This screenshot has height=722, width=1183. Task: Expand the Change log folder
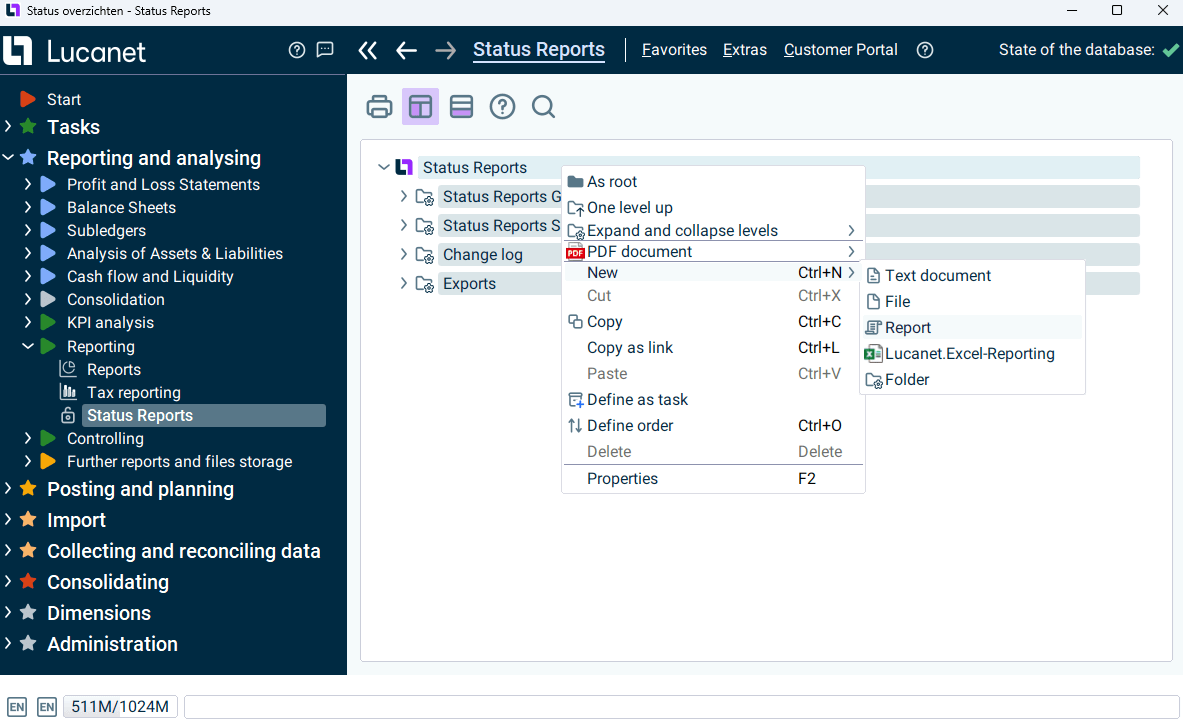[x=404, y=254]
